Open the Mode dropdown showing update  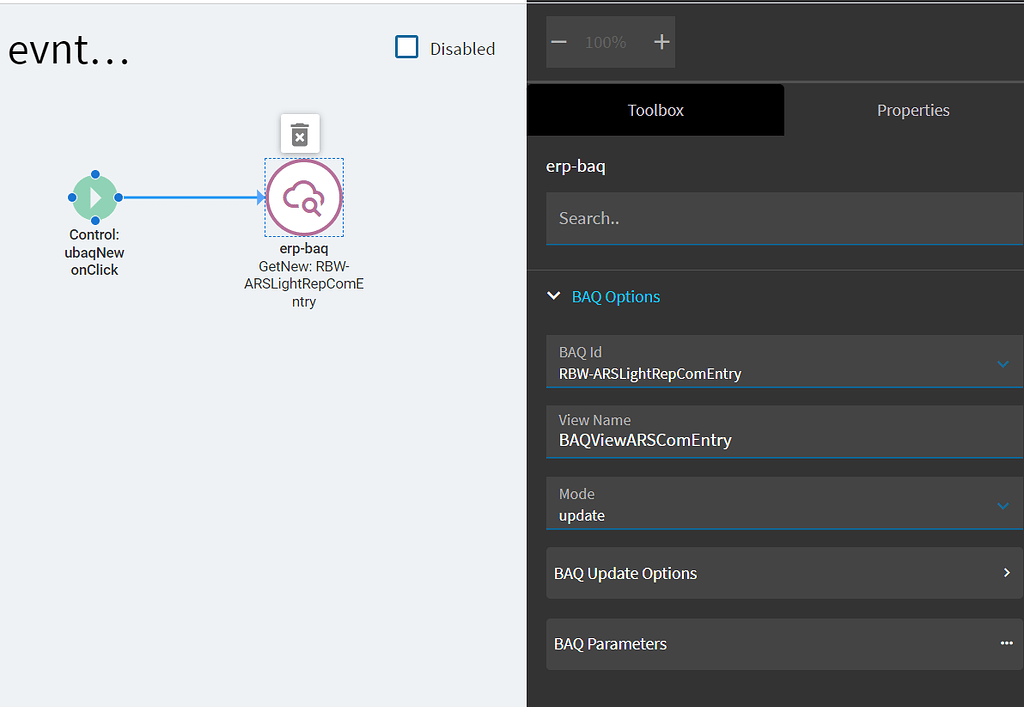tap(1002, 505)
